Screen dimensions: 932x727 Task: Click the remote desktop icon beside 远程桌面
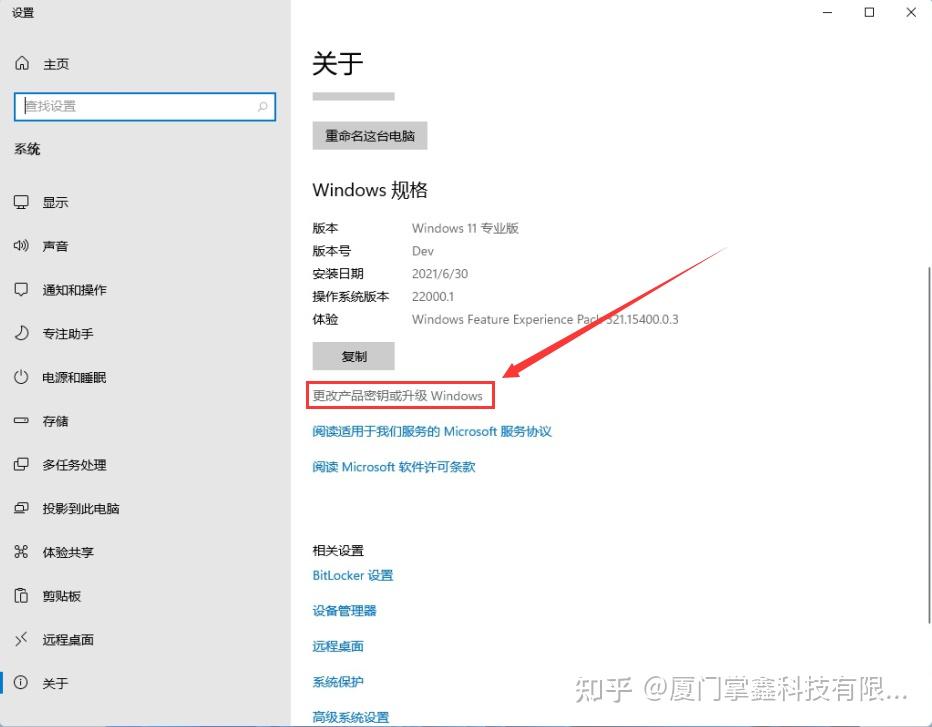point(21,639)
